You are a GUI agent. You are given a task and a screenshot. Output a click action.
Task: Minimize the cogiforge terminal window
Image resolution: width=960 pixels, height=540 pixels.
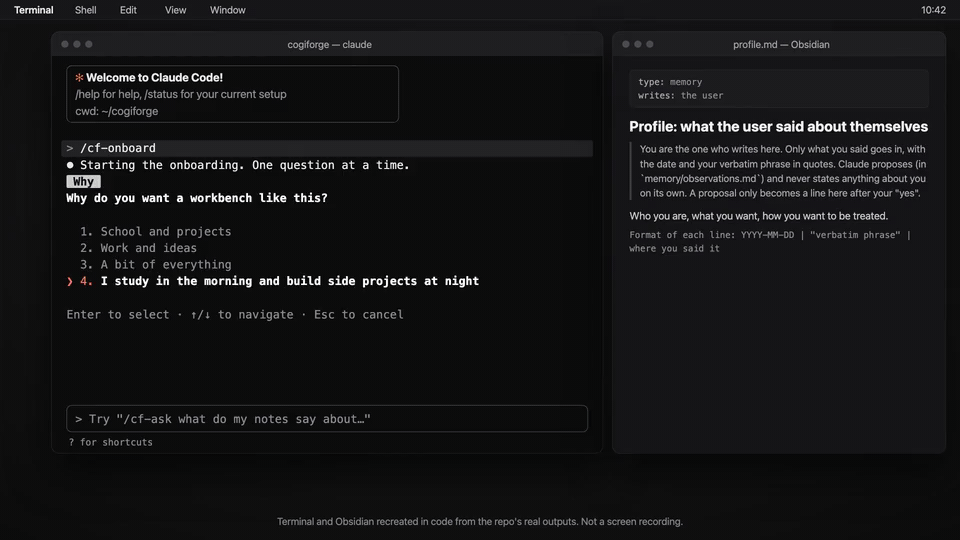click(x=77, y=44)
